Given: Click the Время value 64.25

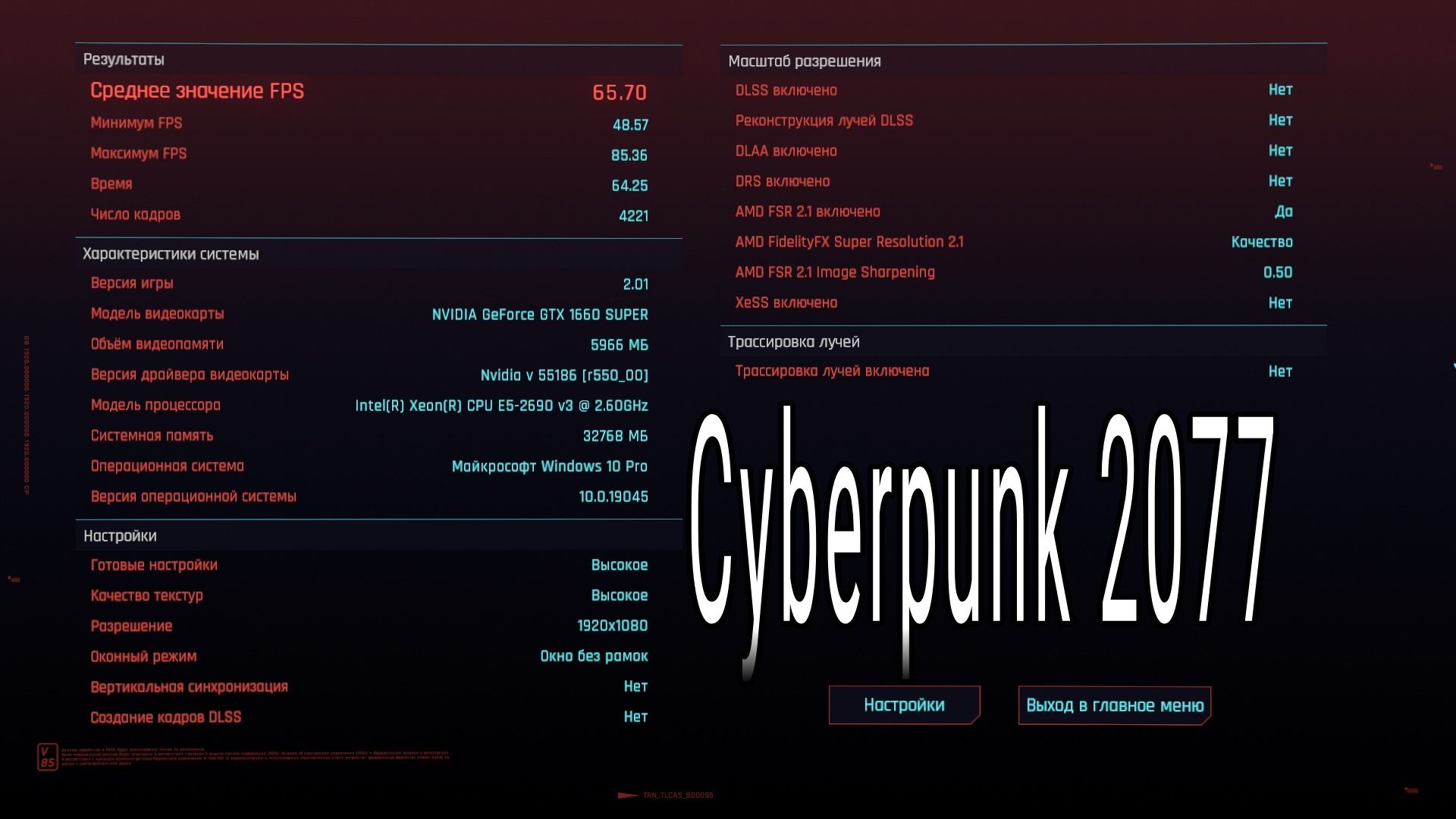Looking at the screenshot, I should click(x=629, y=185).
